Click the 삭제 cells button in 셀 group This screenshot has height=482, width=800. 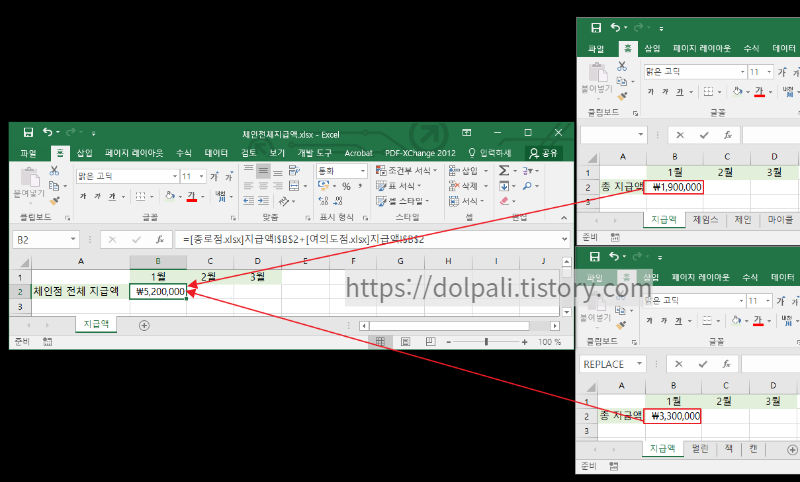[468, 186]
